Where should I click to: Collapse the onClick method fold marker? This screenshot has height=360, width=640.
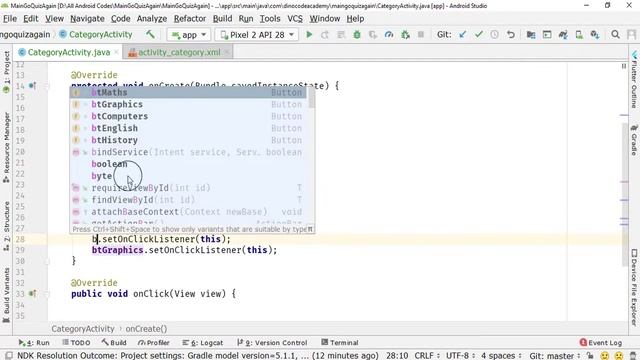click(x=47, y=294)
